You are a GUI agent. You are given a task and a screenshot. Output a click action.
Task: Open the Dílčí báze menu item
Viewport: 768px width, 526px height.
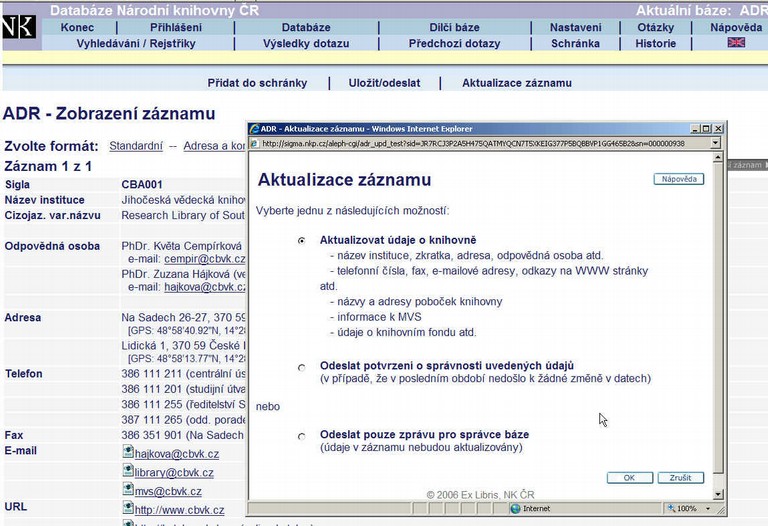(455, 27)
